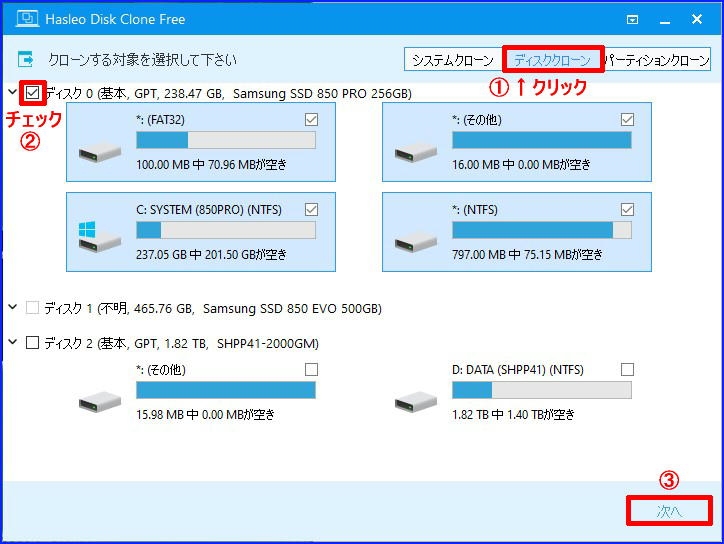Click the 797.00 MB NTFS usage bar
This screenshot has width=724, height=544.
(542, 230)
